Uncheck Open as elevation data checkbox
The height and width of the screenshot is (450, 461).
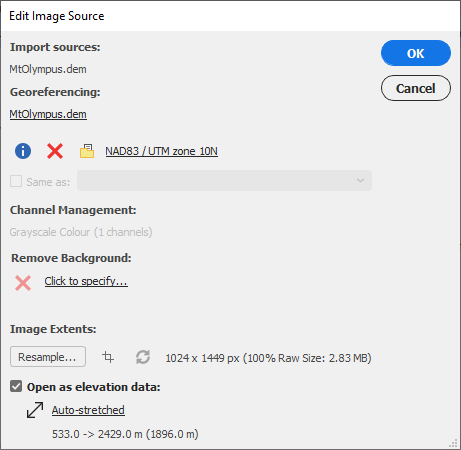pos(16,386)
